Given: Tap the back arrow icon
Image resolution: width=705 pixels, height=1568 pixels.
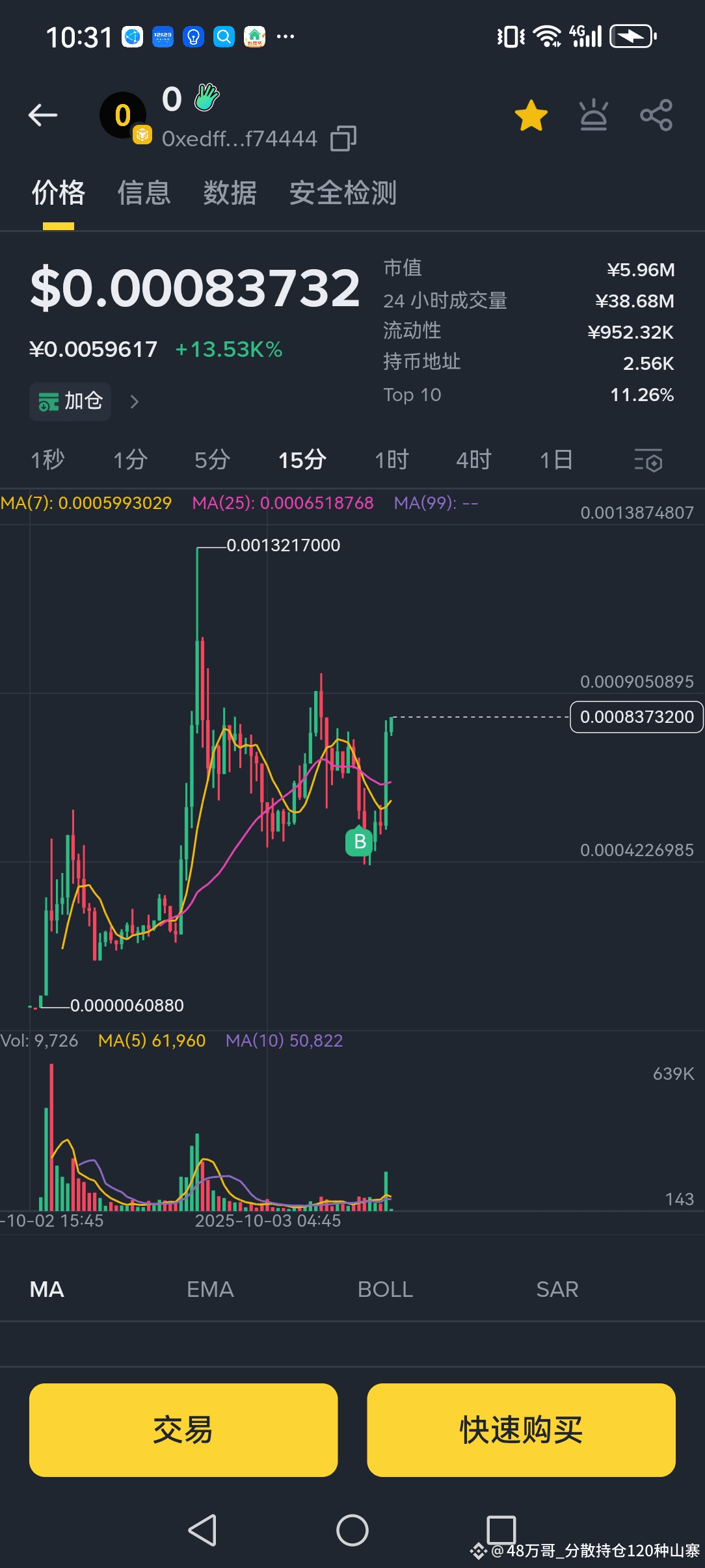Looking at the screenshot, I should pos(43,116).
